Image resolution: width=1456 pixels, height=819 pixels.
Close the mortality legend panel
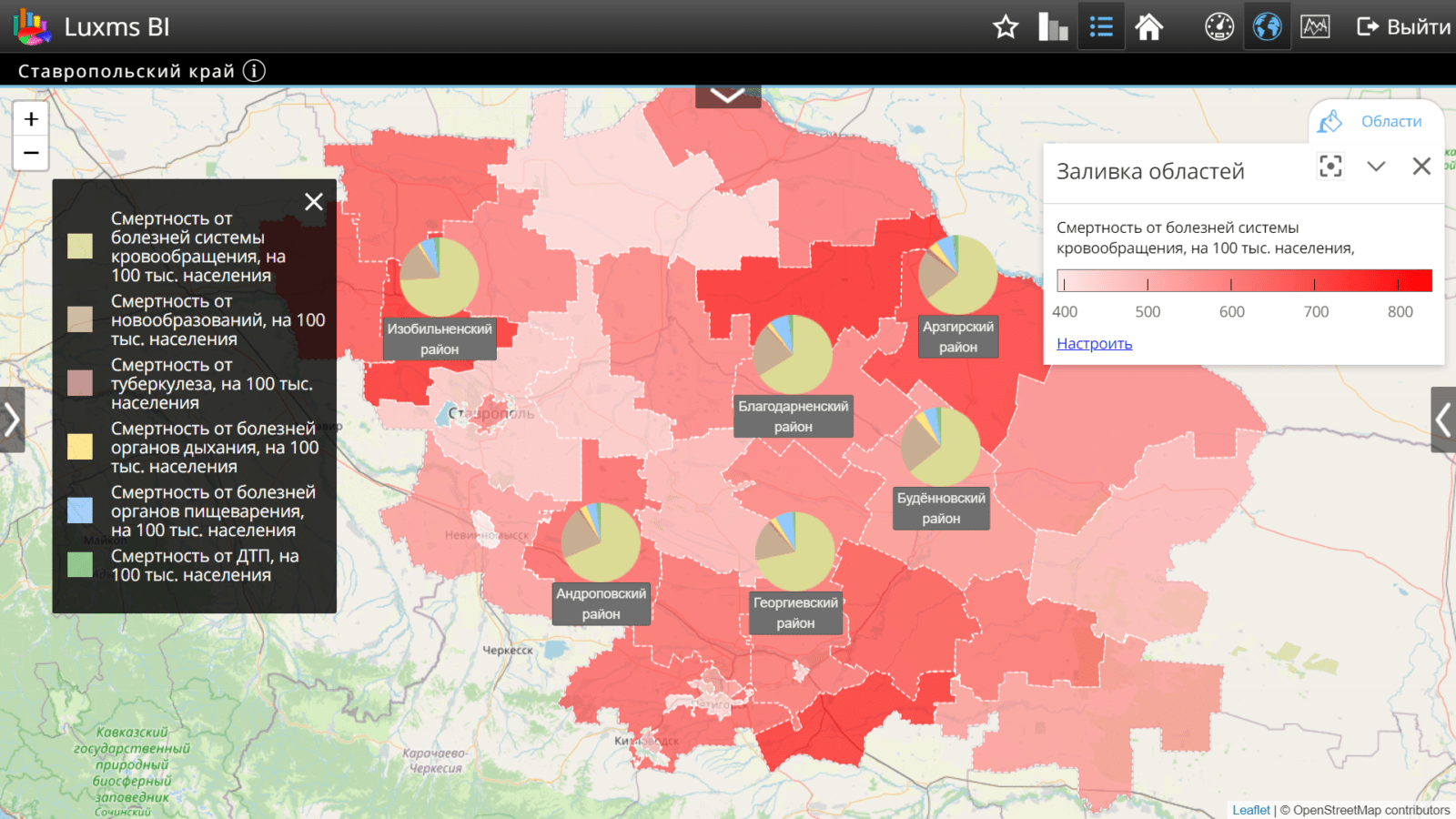[314, 202]
